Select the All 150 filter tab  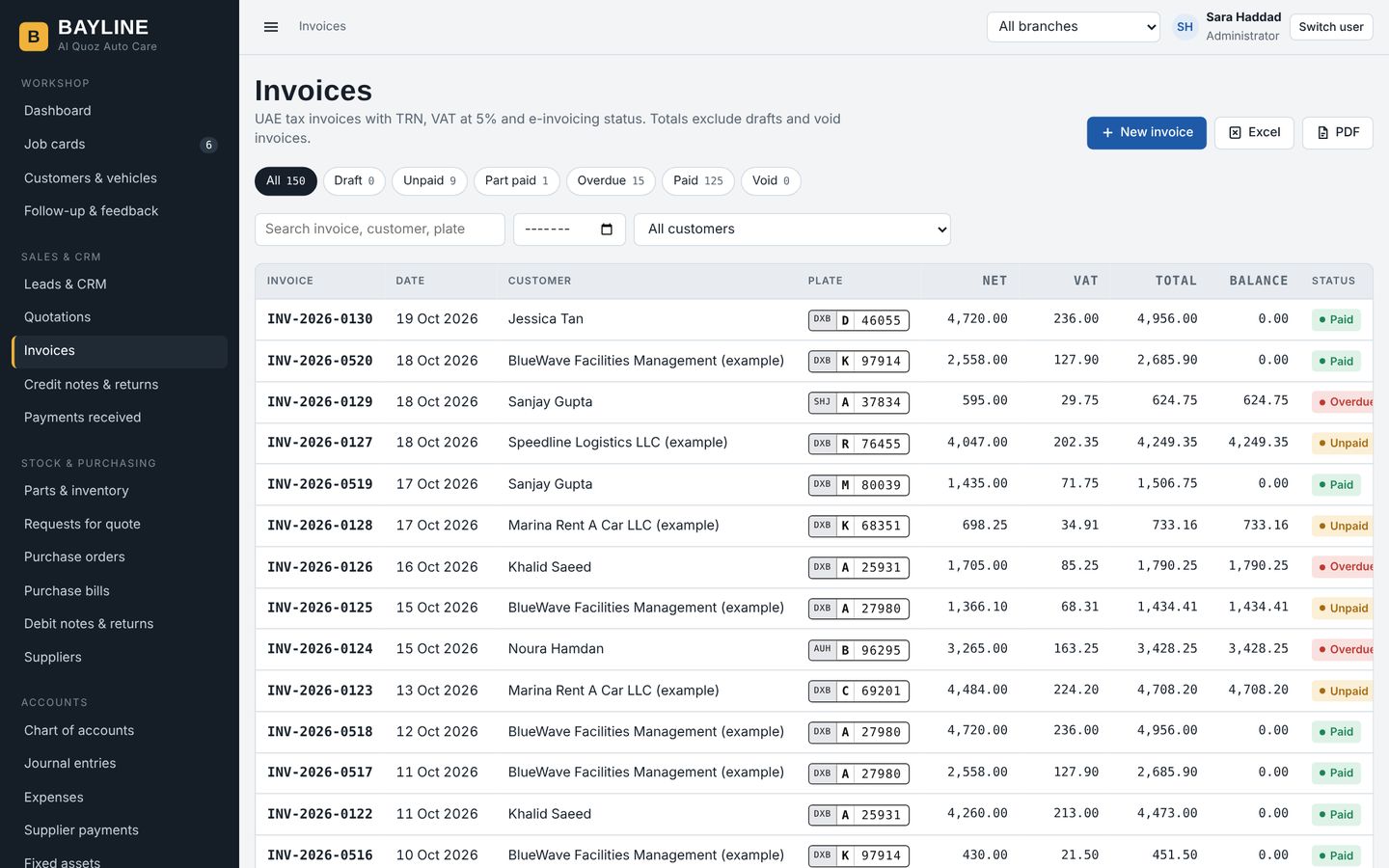click(x=286, y=181)
